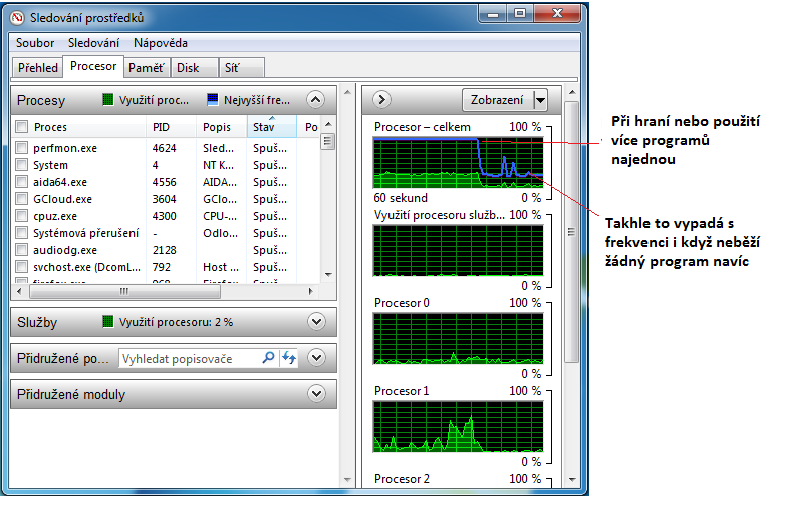Expand the Přidružené popisovače section
This screenshot has width=800, height=505.
(316, 358)
